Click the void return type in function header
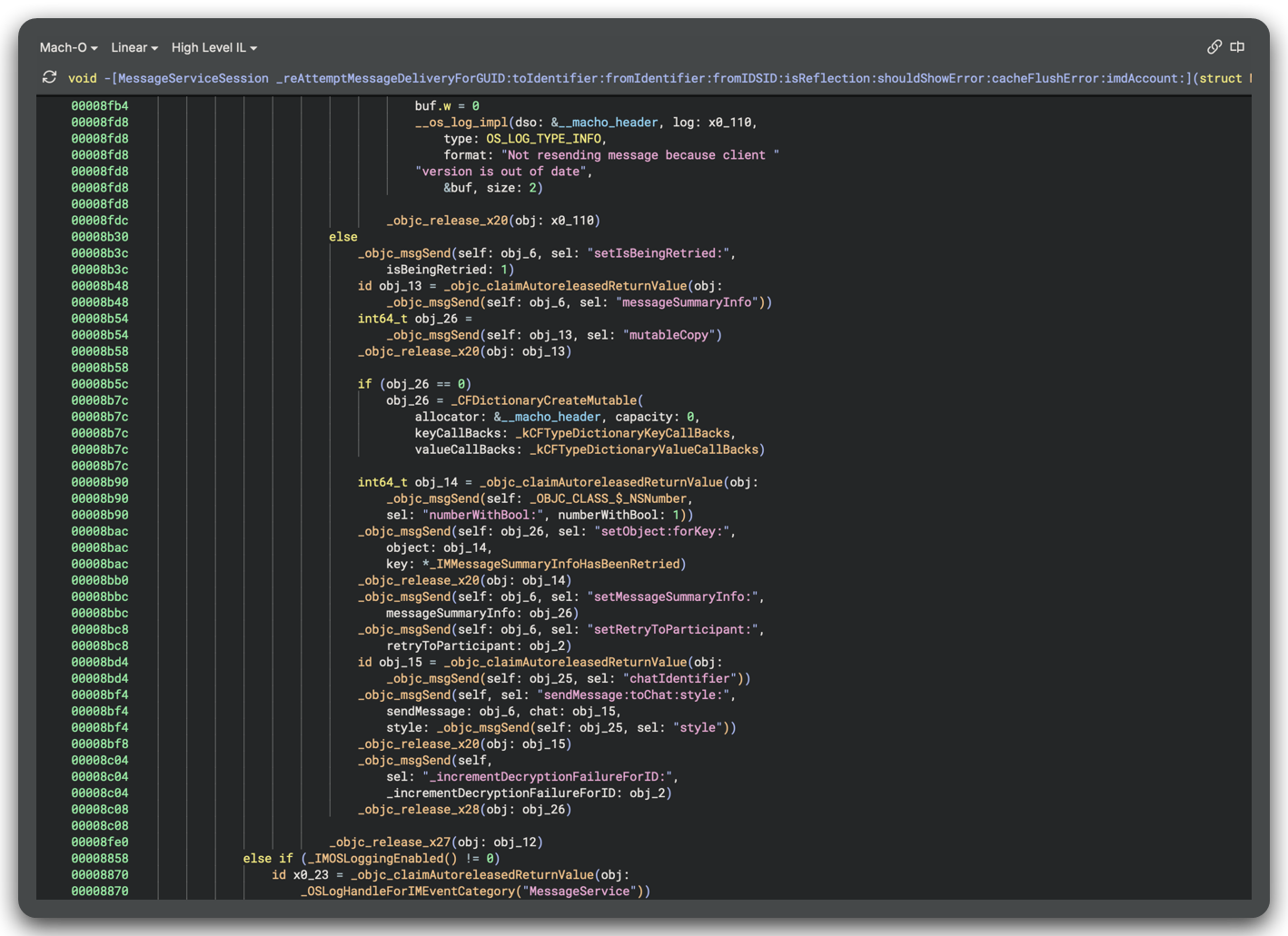This screenshot has width=1288, height=936. (x=83, y=78)
